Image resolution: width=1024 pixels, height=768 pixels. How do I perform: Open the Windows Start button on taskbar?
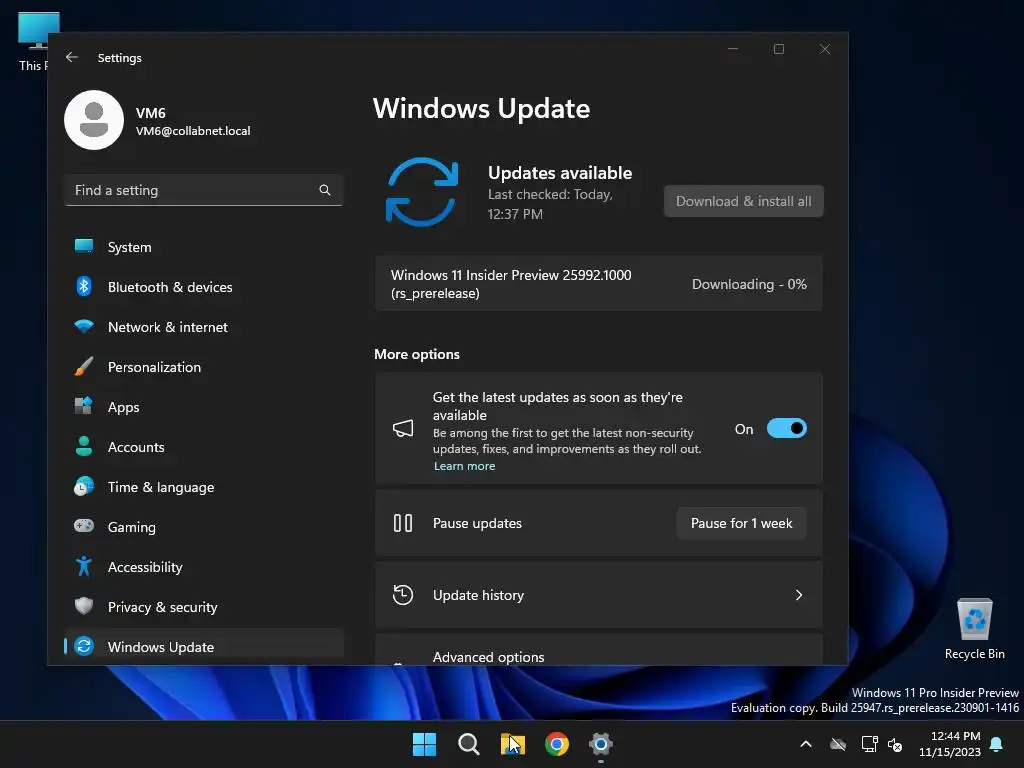[424, 744]
